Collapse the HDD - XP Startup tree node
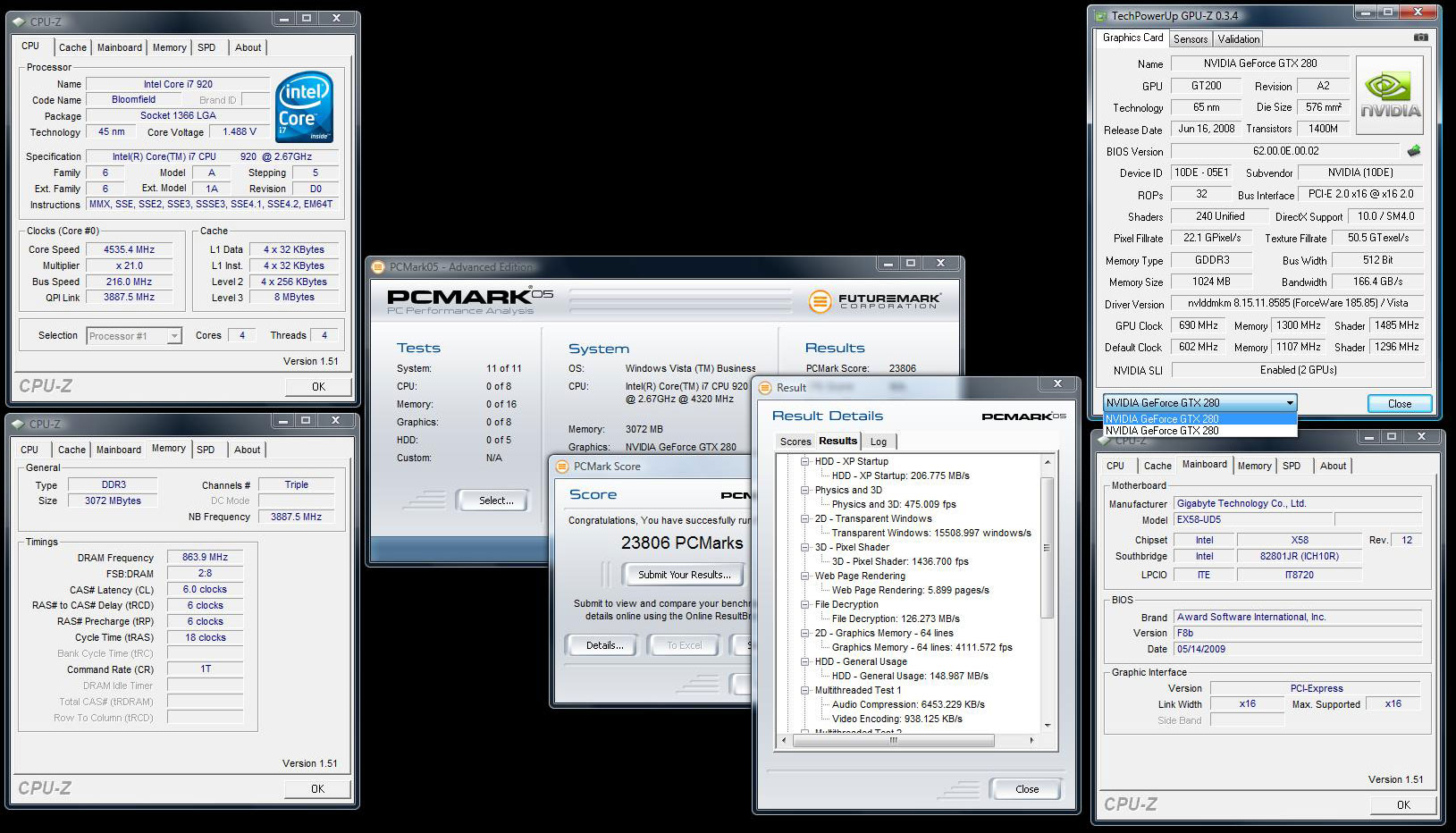 tap(804, 461)
